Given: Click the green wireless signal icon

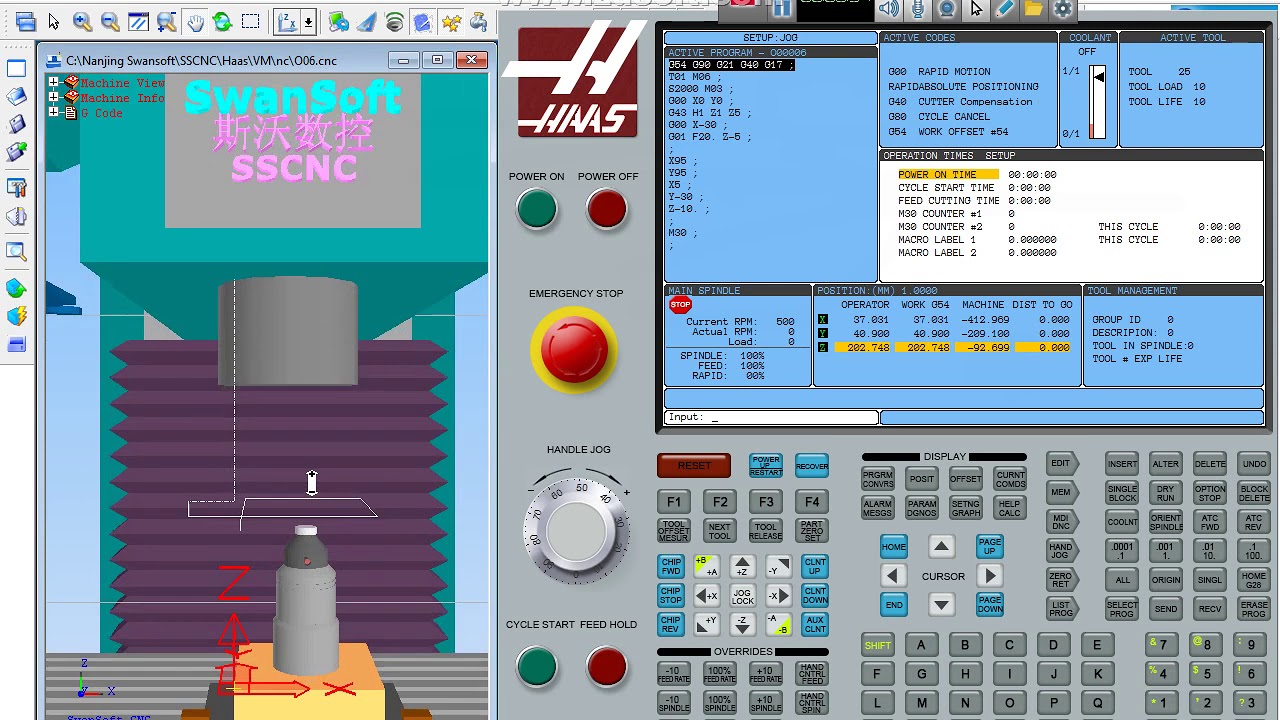Looking at the screenshot, I should pyautogui.click(x=395, y=21).
